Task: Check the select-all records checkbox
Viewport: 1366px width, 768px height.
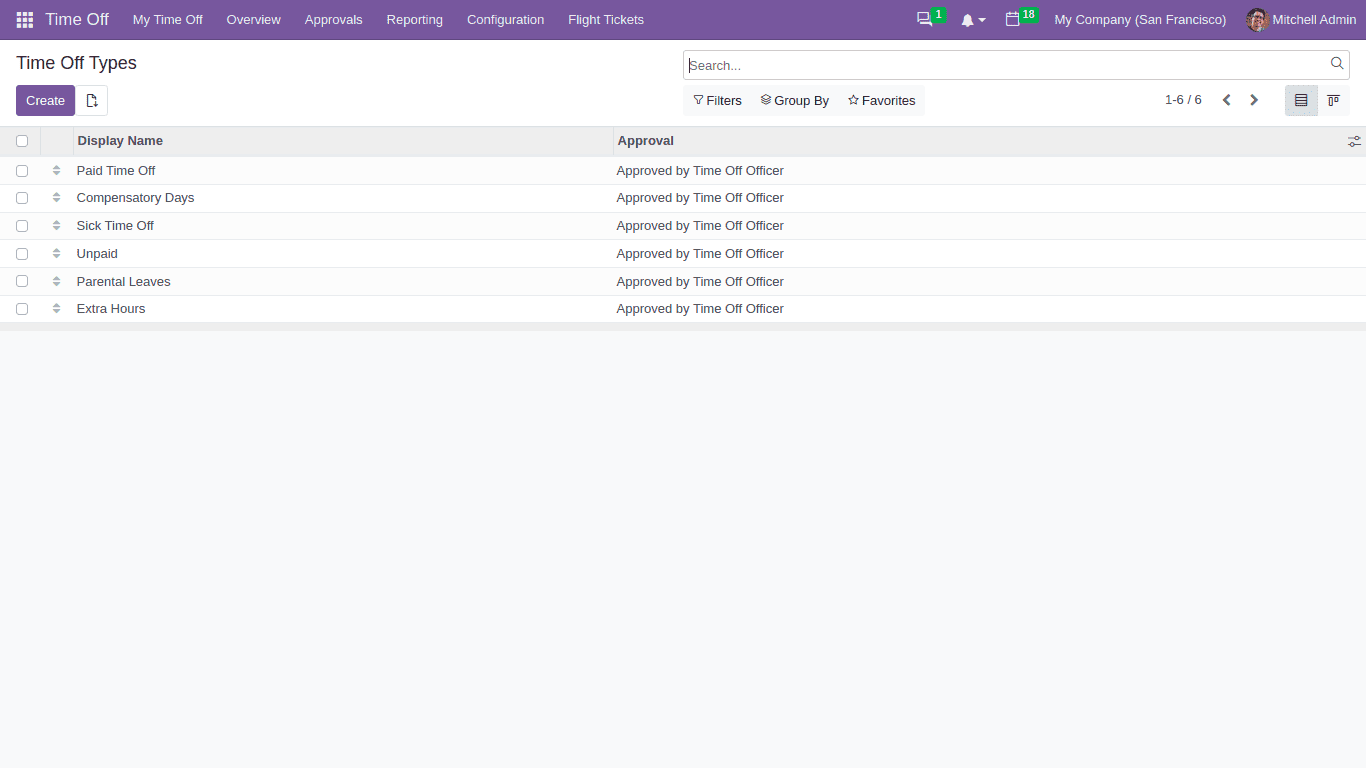Action: (22, 141)
